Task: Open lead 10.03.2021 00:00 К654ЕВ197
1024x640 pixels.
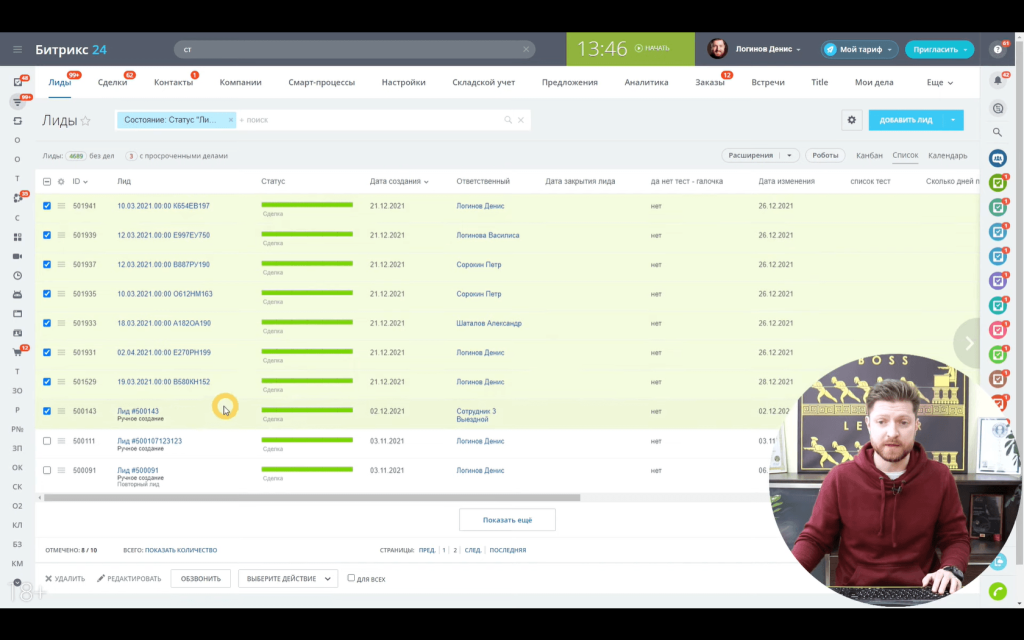Action: tap(163, 206)
